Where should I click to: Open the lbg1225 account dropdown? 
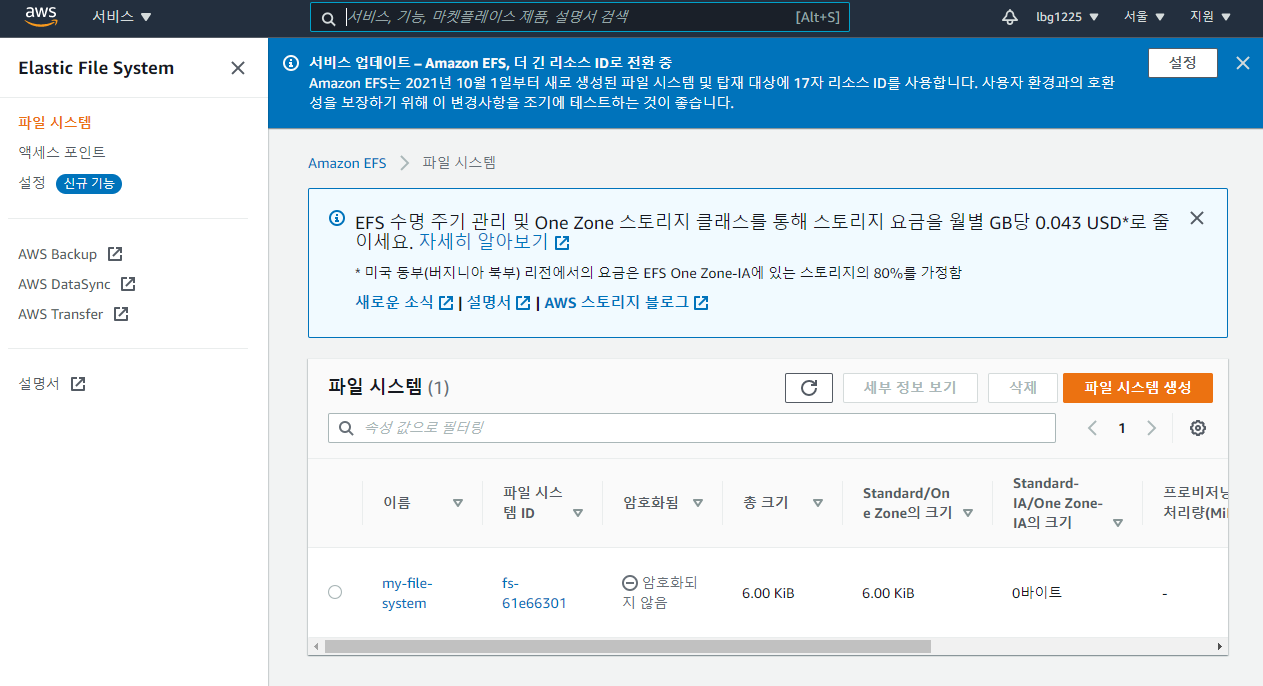tap(1067, 17)
